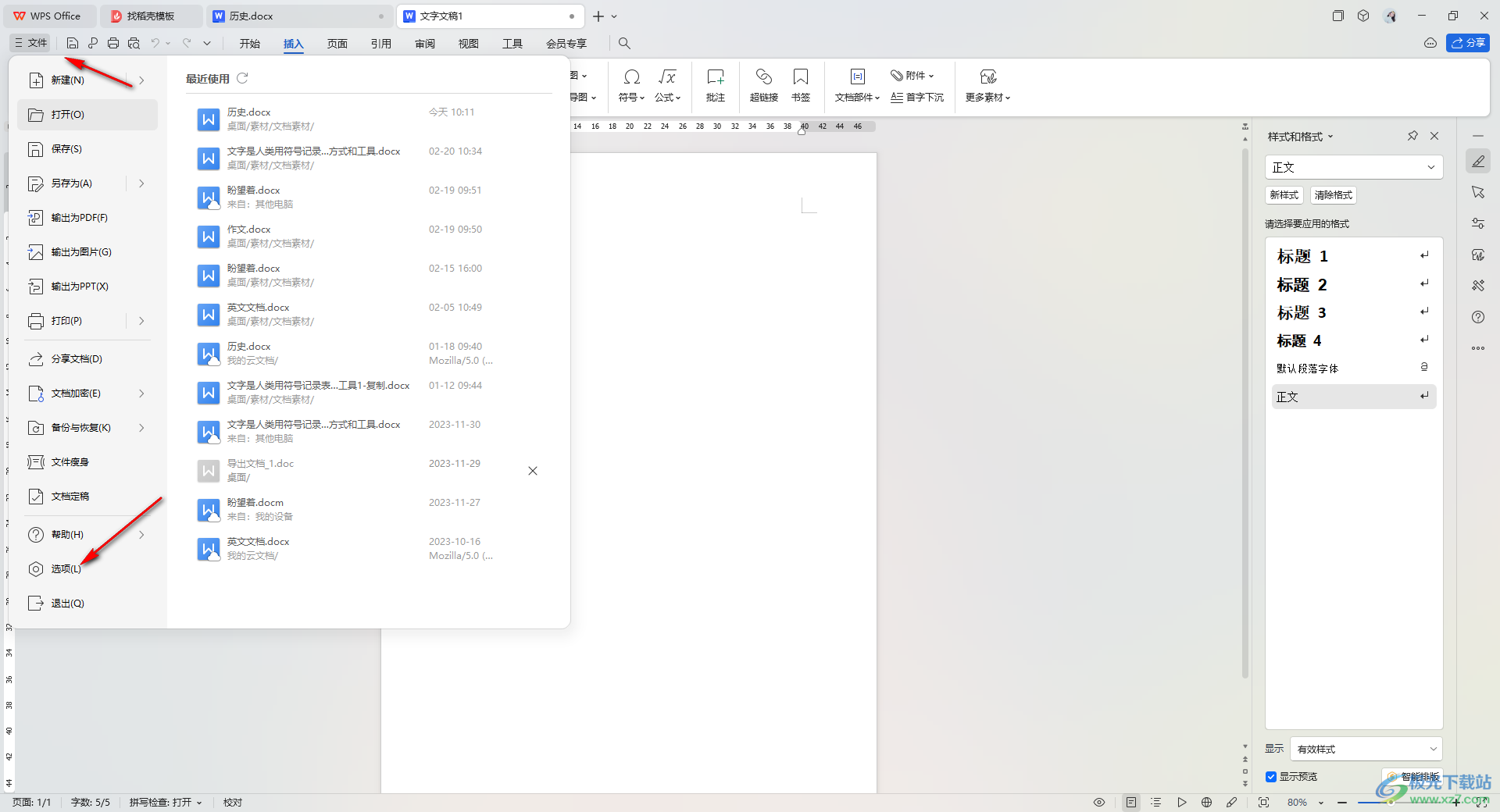The width and height of the screenshot is (1500, 812).
Task: Expand the 文档加密(E) submenu arrow
Action: pos(141,394)
